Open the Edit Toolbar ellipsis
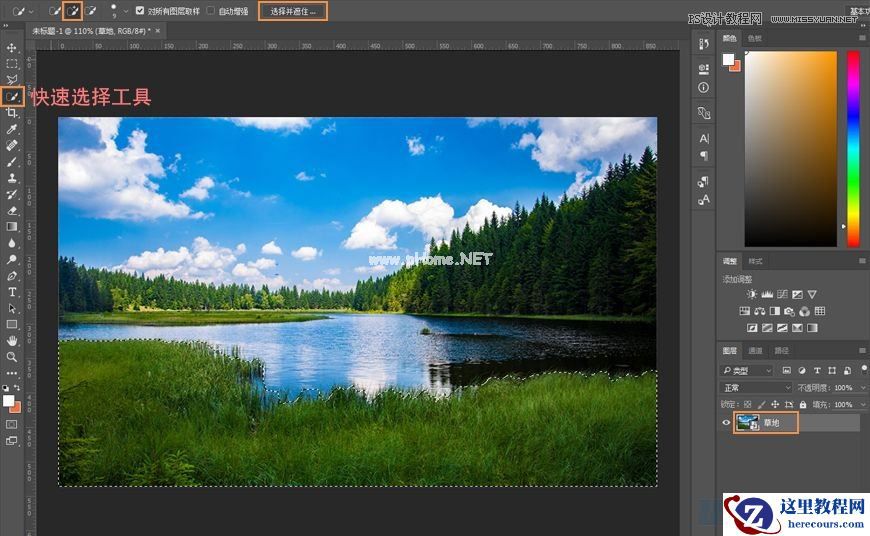870x536 pixels. point(12,373)
